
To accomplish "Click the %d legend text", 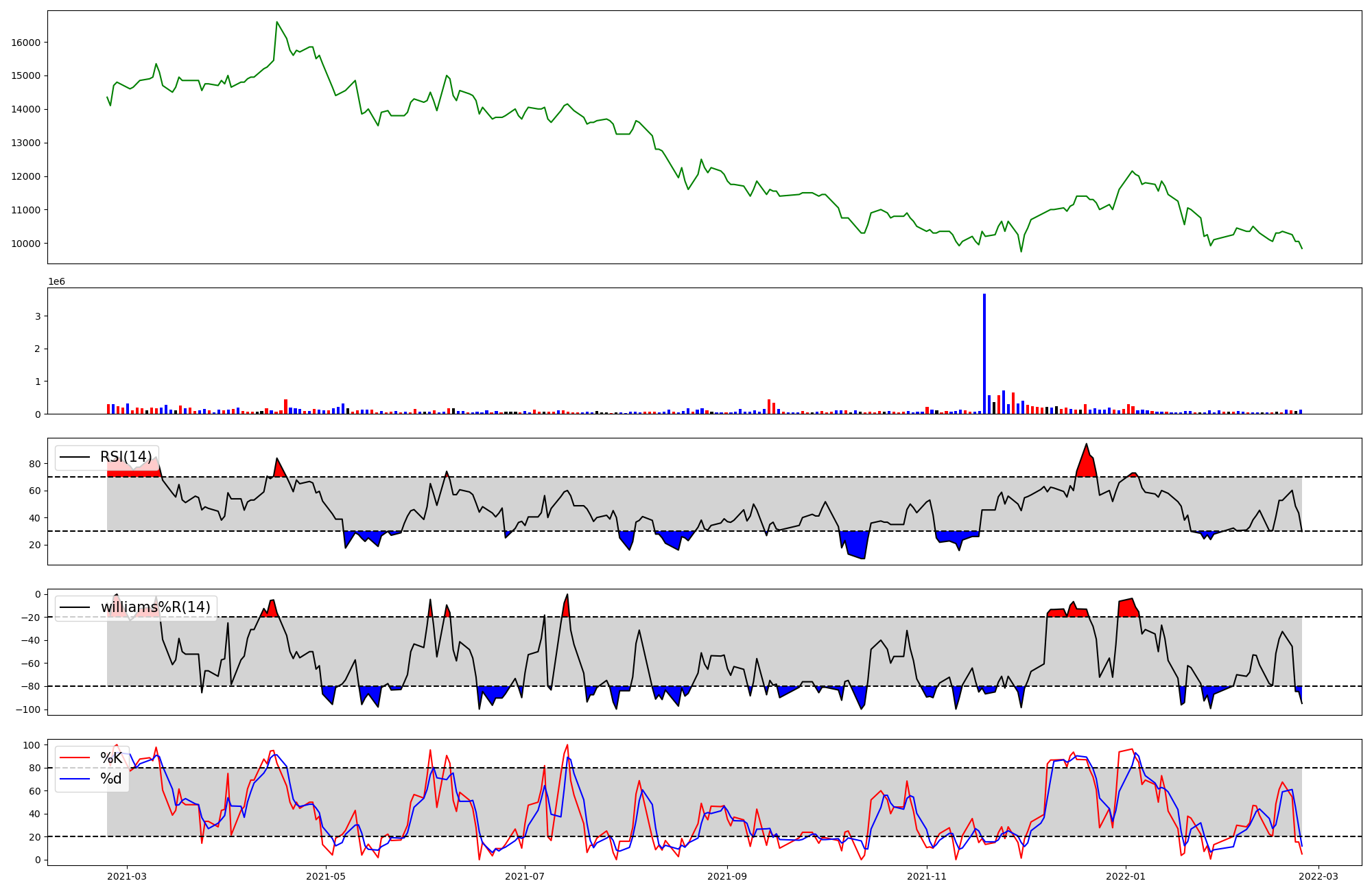I will pyautogui.click(x=111, y=779).
